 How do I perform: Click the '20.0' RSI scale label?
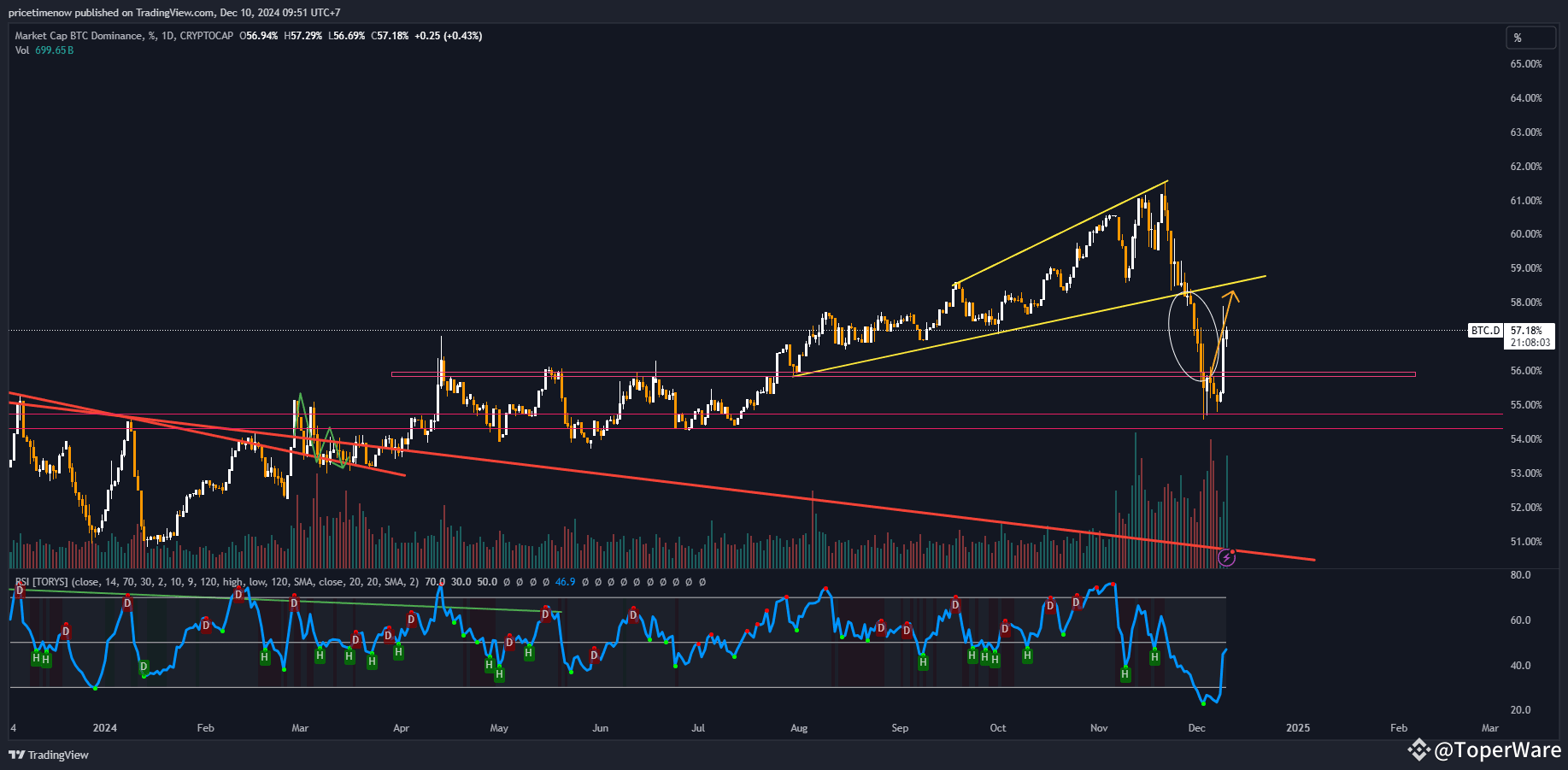pyautogui.click(x=1520, y=710)
